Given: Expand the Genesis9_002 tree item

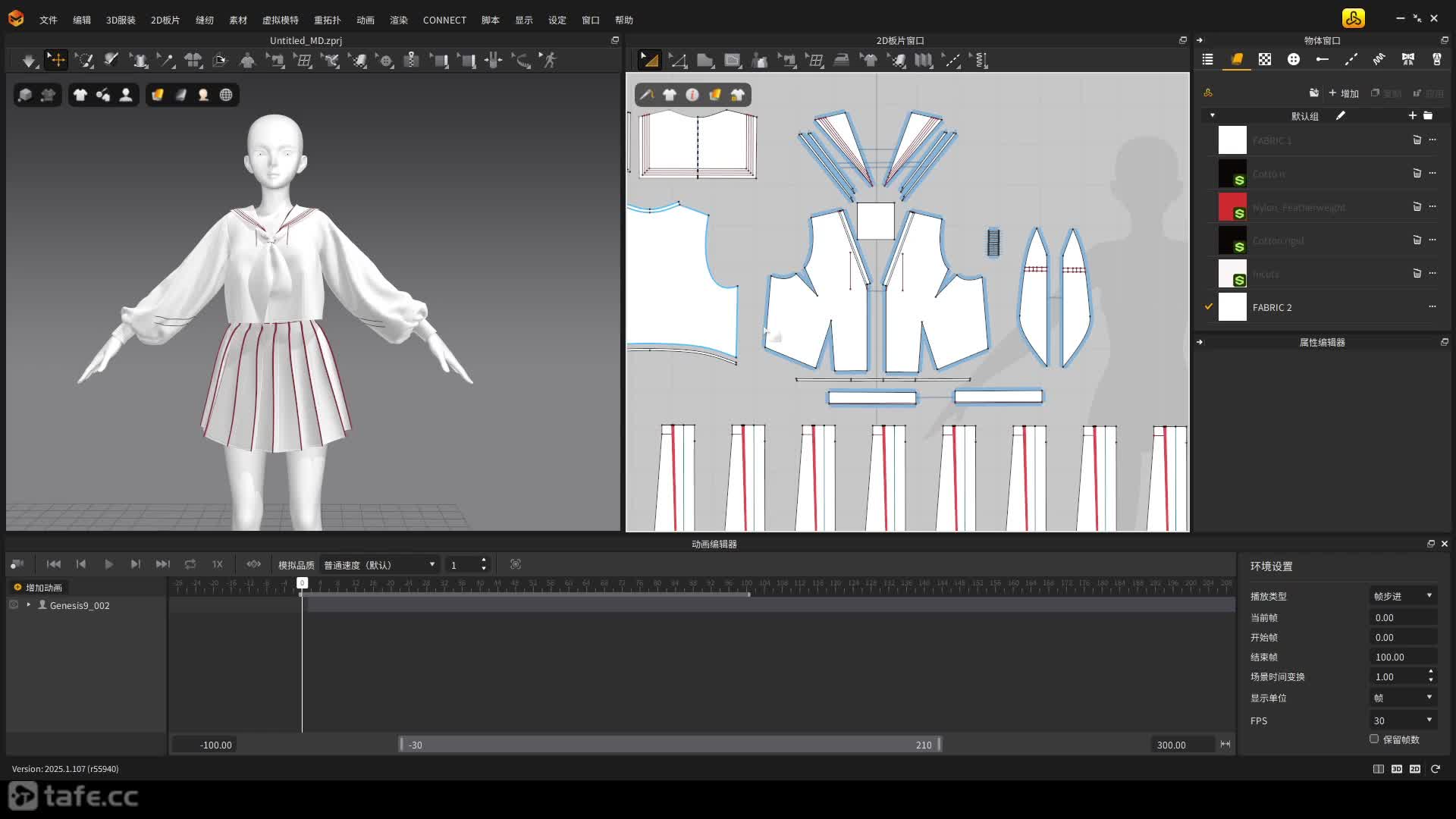Looking at the screenshot, I should tap(29, 605).
